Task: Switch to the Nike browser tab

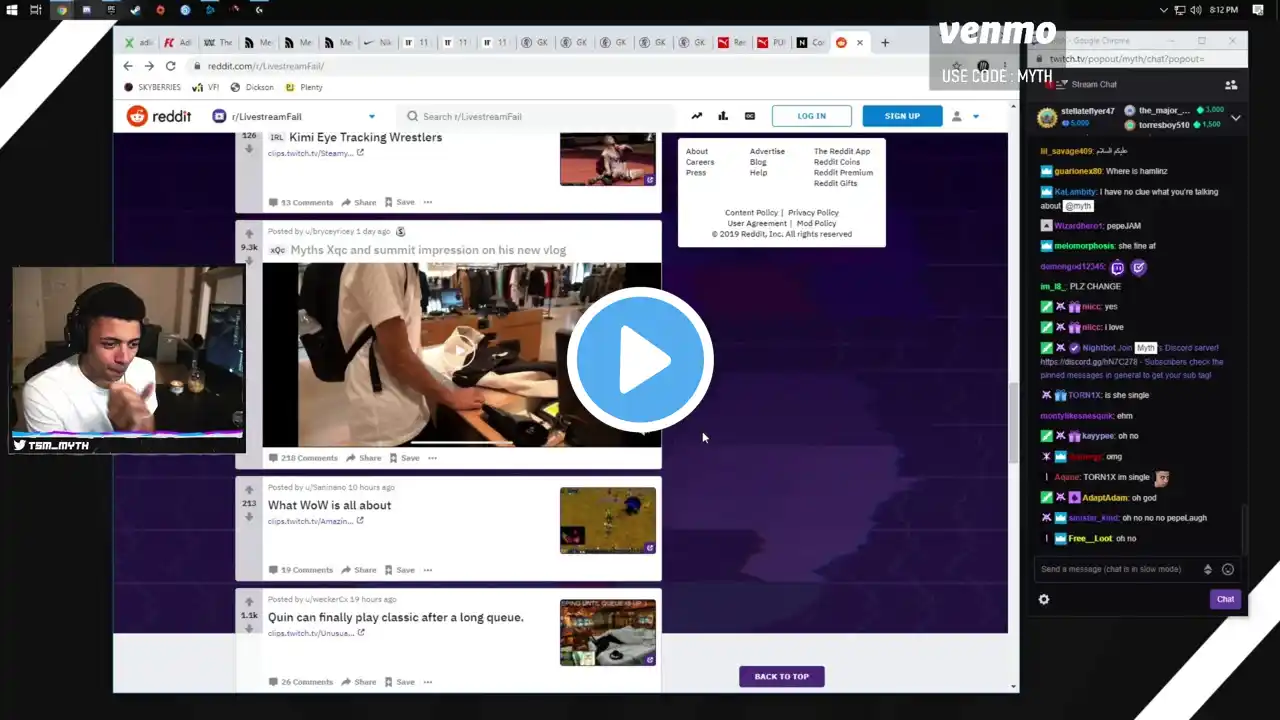Action: tap(378, 43)
